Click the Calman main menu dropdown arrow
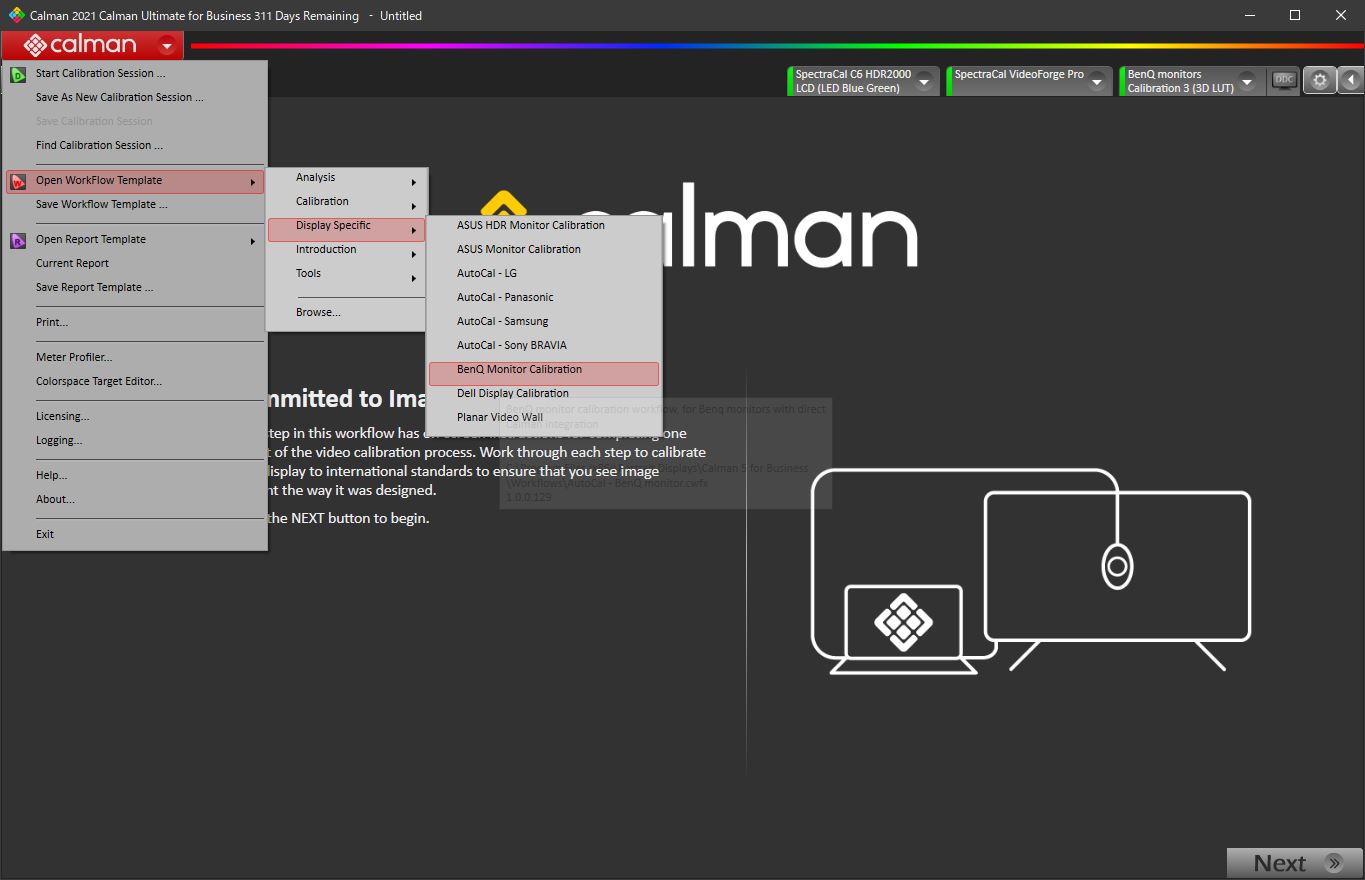This screenshot has width=1365, height=880. pyautogui.click(x=167, y=45)
